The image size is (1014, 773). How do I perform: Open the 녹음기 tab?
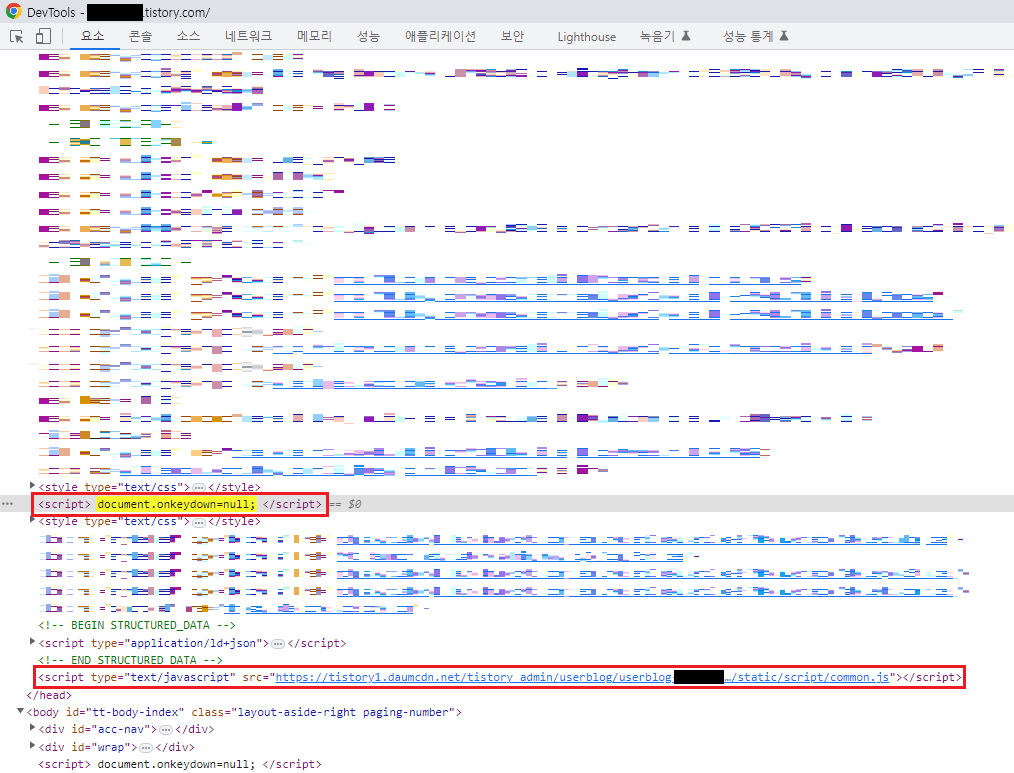[665, 36]
